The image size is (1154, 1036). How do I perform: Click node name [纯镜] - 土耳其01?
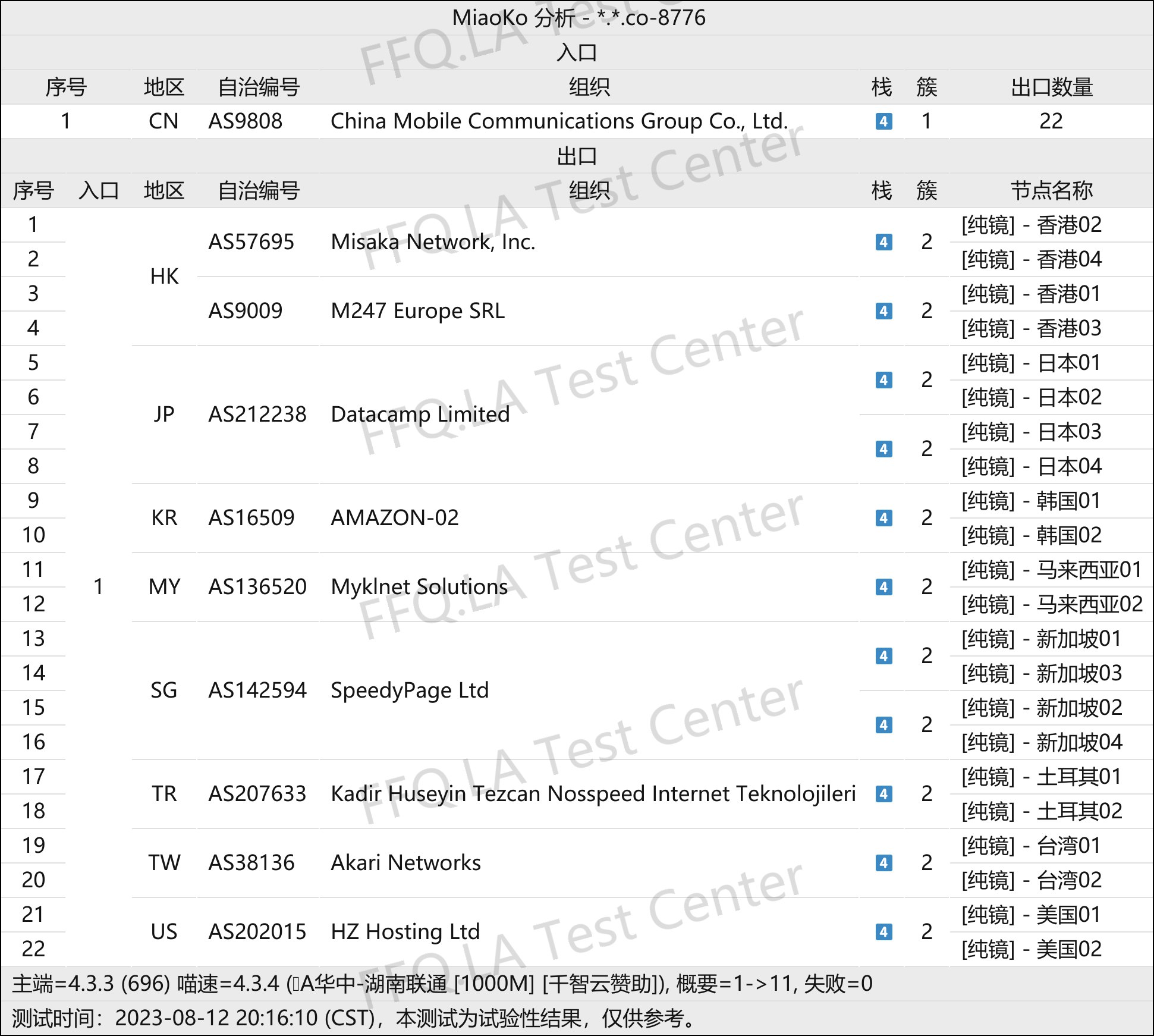(x=1042, y=777)
